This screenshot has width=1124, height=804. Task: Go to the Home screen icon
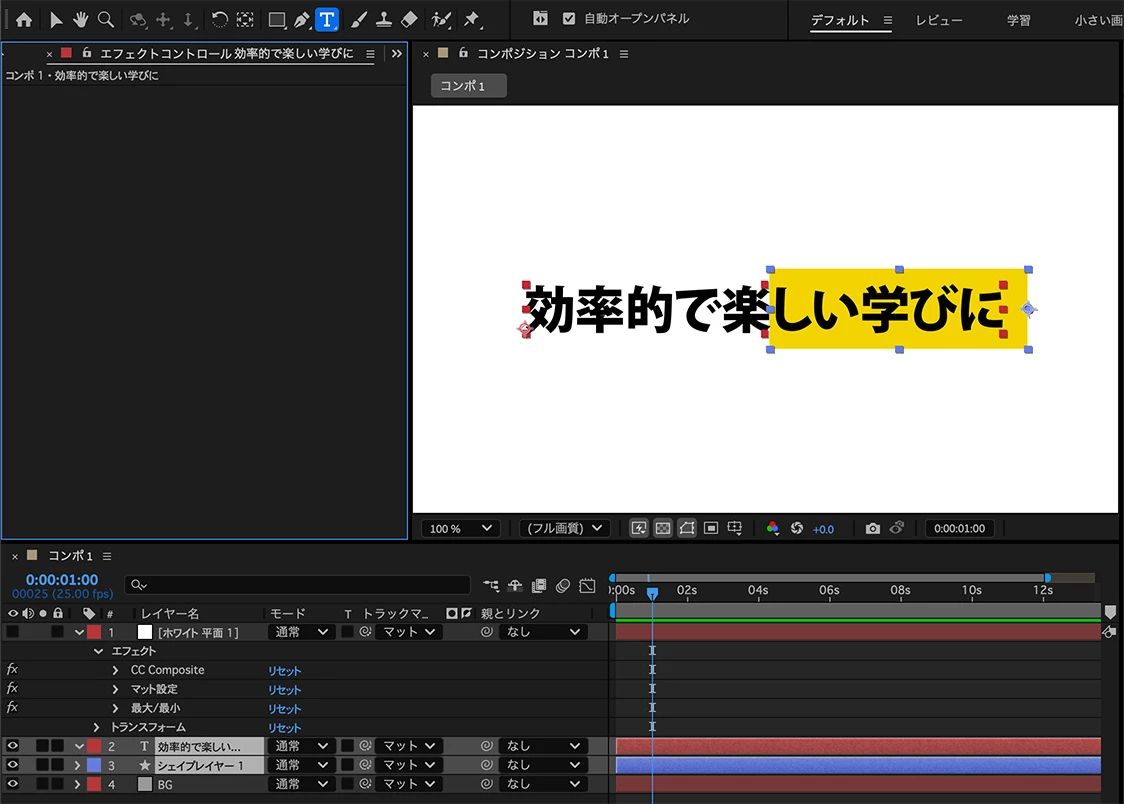(x=24, y=19)
